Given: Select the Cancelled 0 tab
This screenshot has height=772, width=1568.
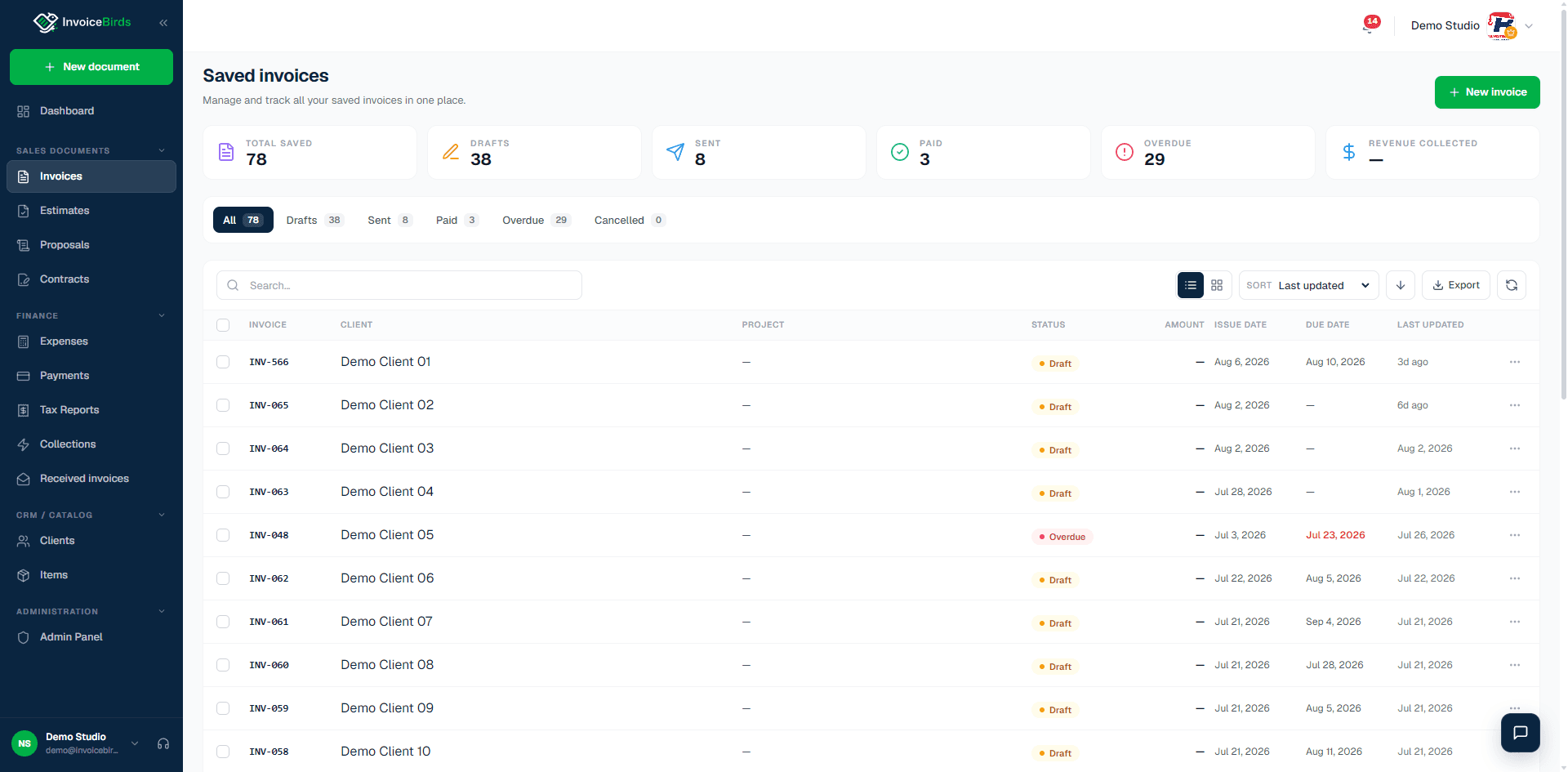Looking at the screenshot, I should click(x=630, y=220).
